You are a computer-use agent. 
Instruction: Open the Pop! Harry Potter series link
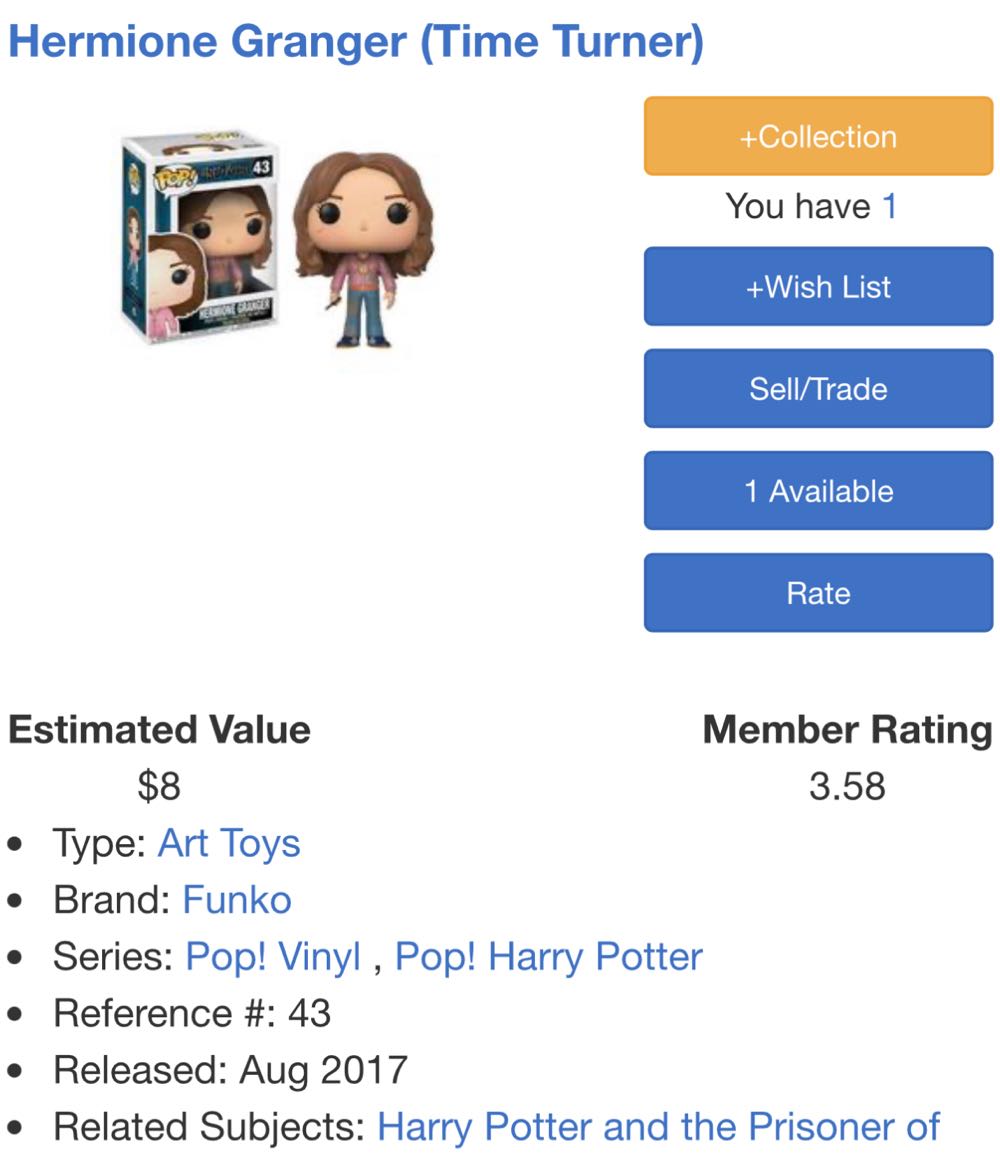pos(547,955)
